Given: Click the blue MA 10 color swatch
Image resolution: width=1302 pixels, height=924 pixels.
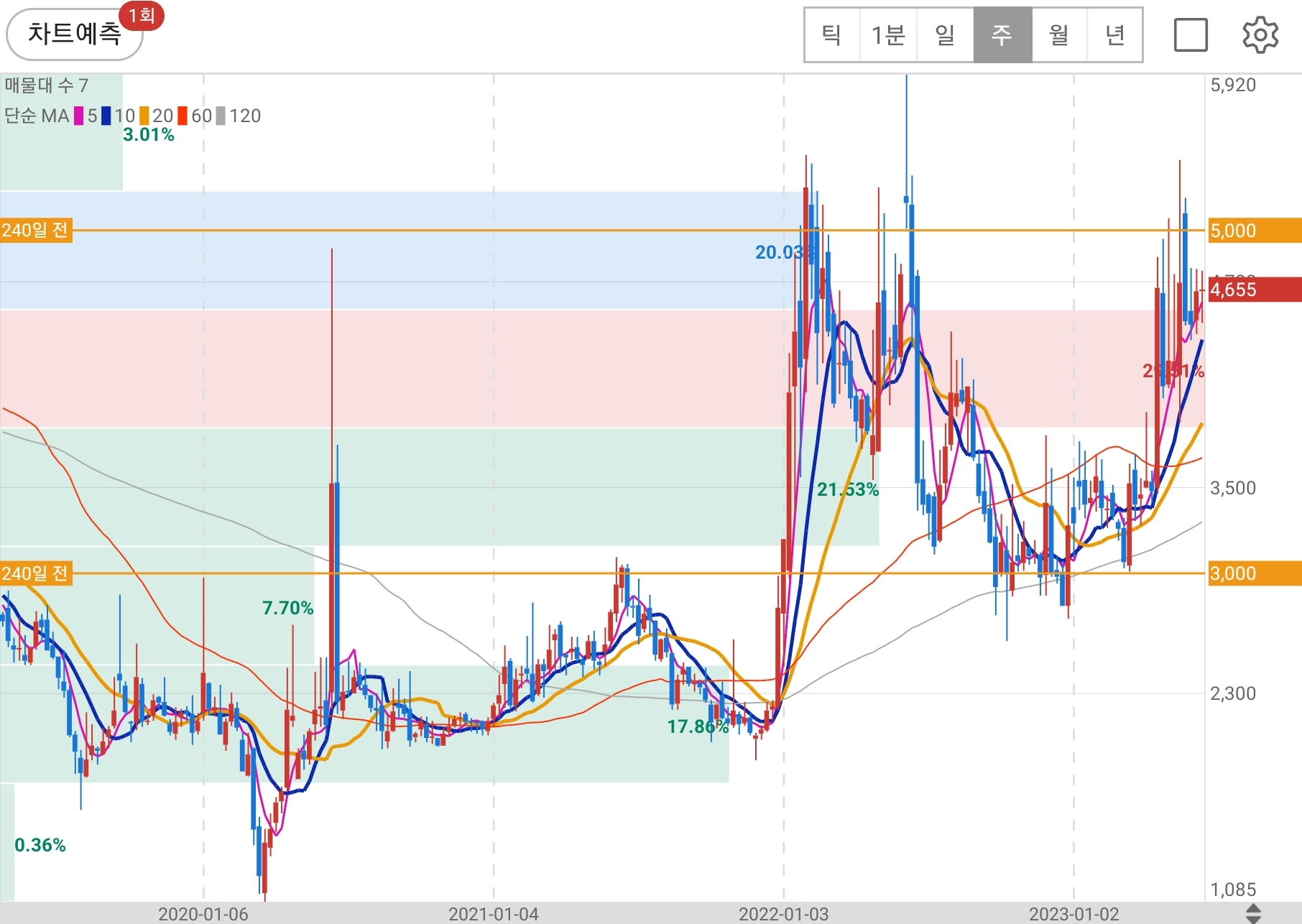Looking at the screenshot, I should pyautogui.click(x=106, y=116).
